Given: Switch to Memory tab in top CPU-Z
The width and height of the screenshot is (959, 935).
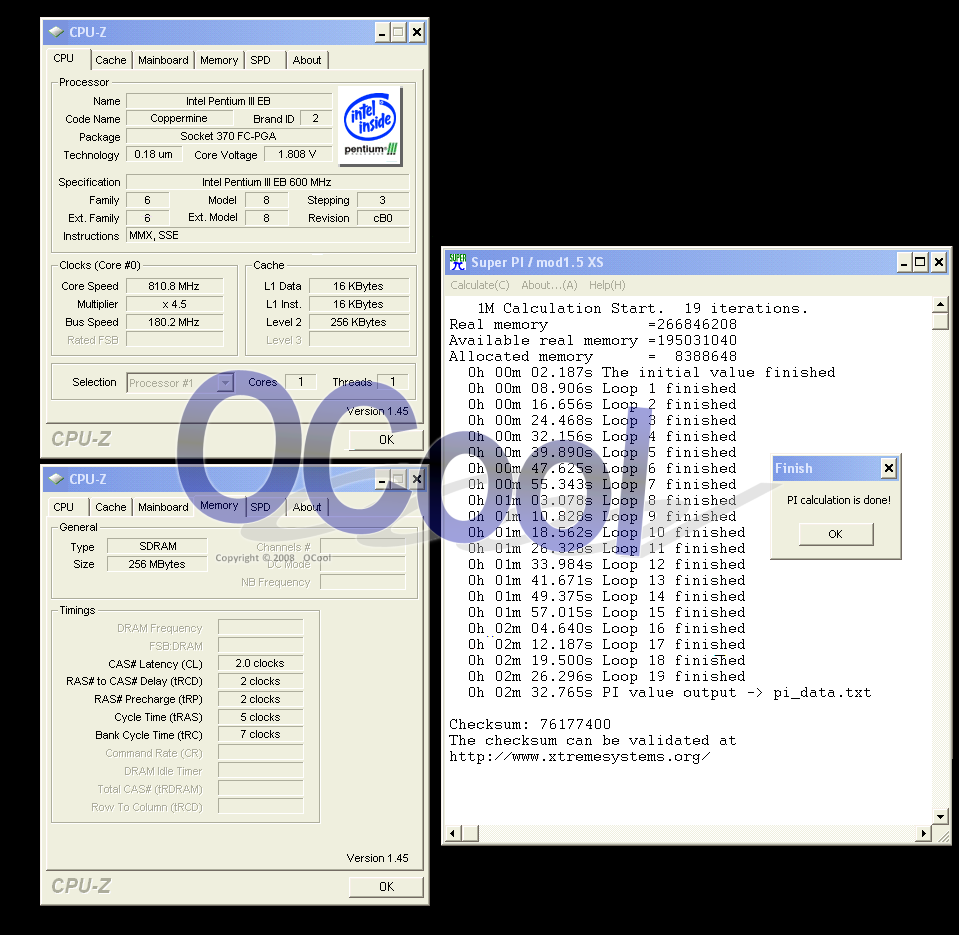Looking at the screenshot, I should (x=219, y=60).
